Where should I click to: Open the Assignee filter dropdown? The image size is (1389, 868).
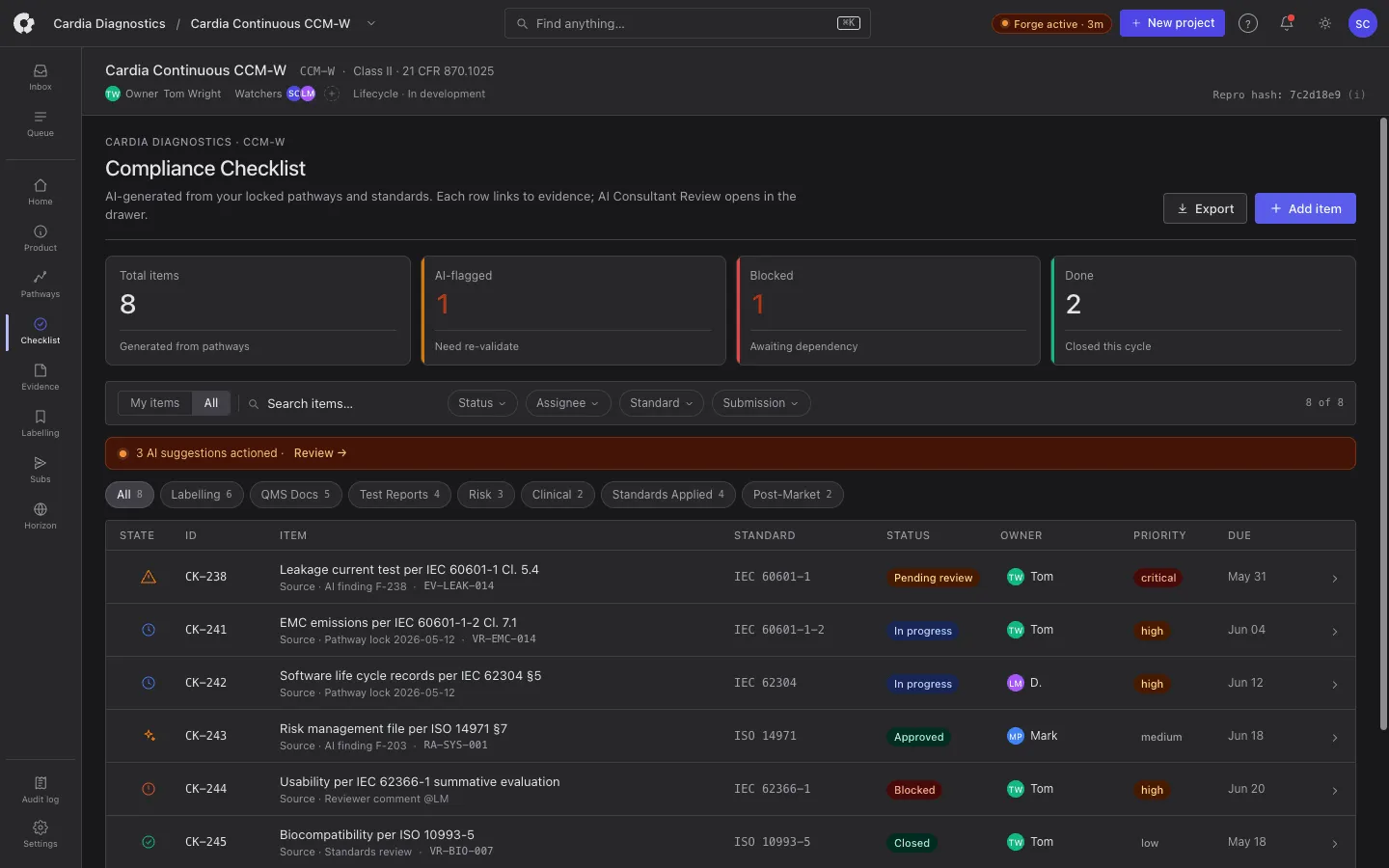(x=568, y=403)
